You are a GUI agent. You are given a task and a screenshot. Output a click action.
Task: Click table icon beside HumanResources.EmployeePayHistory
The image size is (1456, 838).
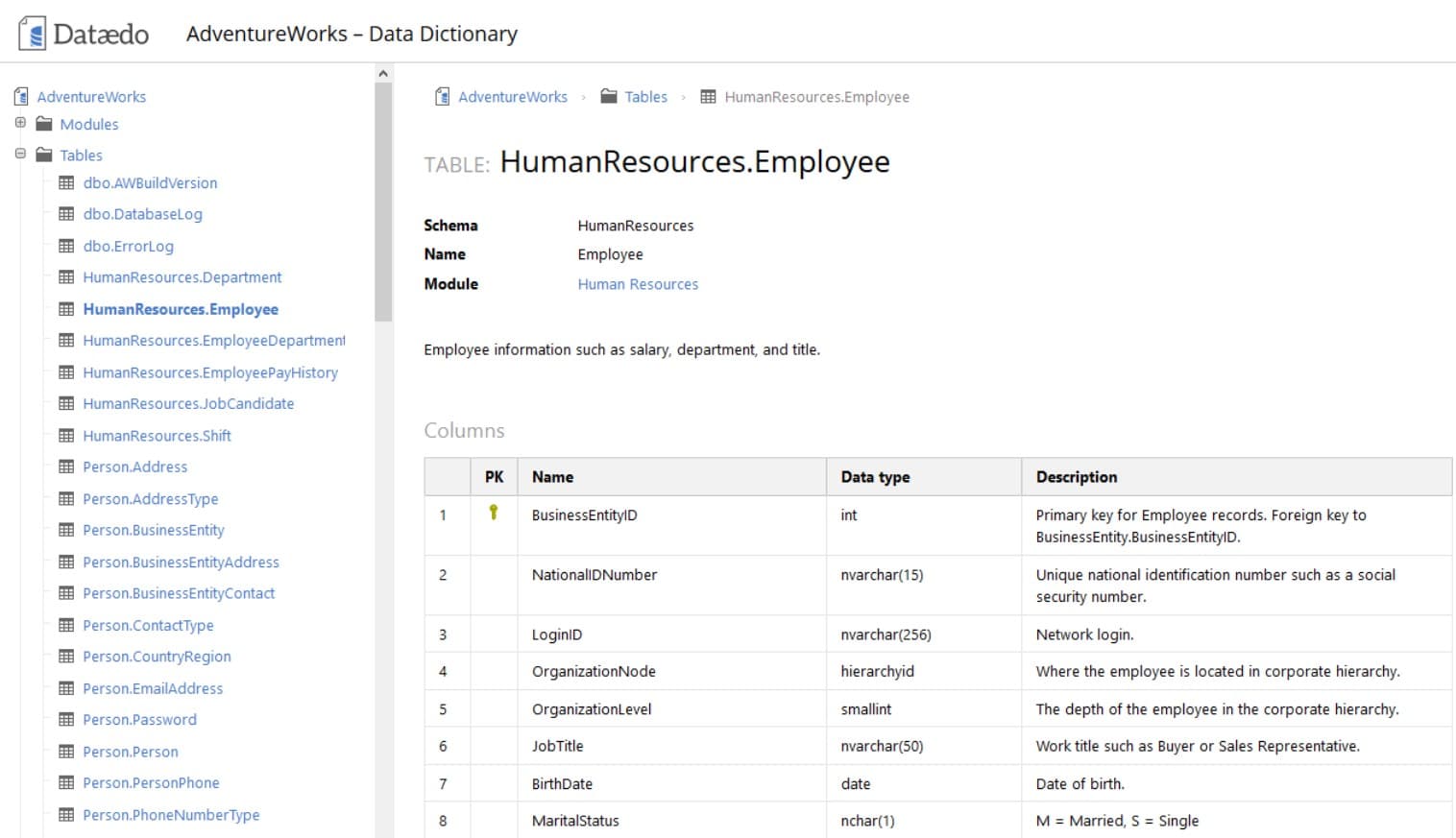[x=66, y=372]
